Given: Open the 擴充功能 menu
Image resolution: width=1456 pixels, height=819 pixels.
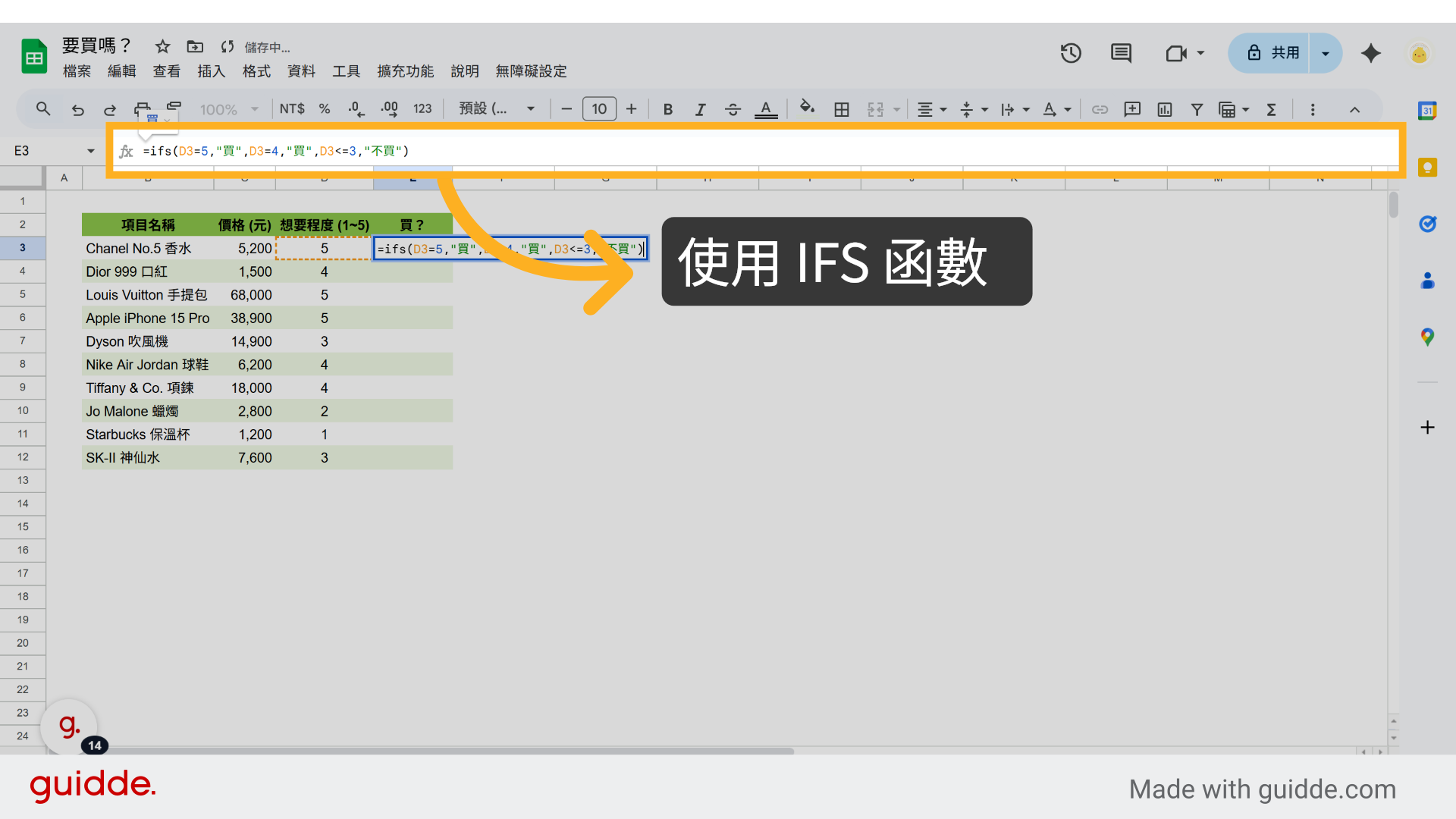Looking at the screenshot, I should click(405, 71).
